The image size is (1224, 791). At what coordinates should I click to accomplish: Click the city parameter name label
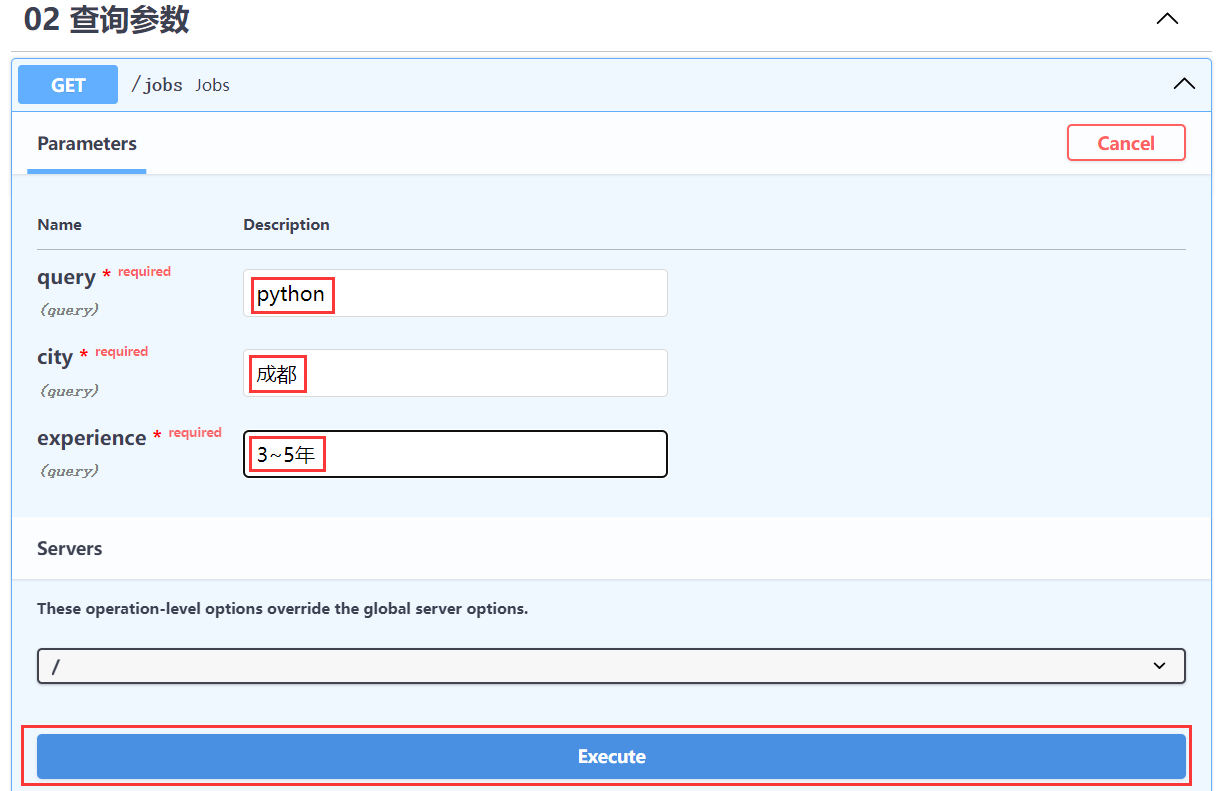coord(55,357)
